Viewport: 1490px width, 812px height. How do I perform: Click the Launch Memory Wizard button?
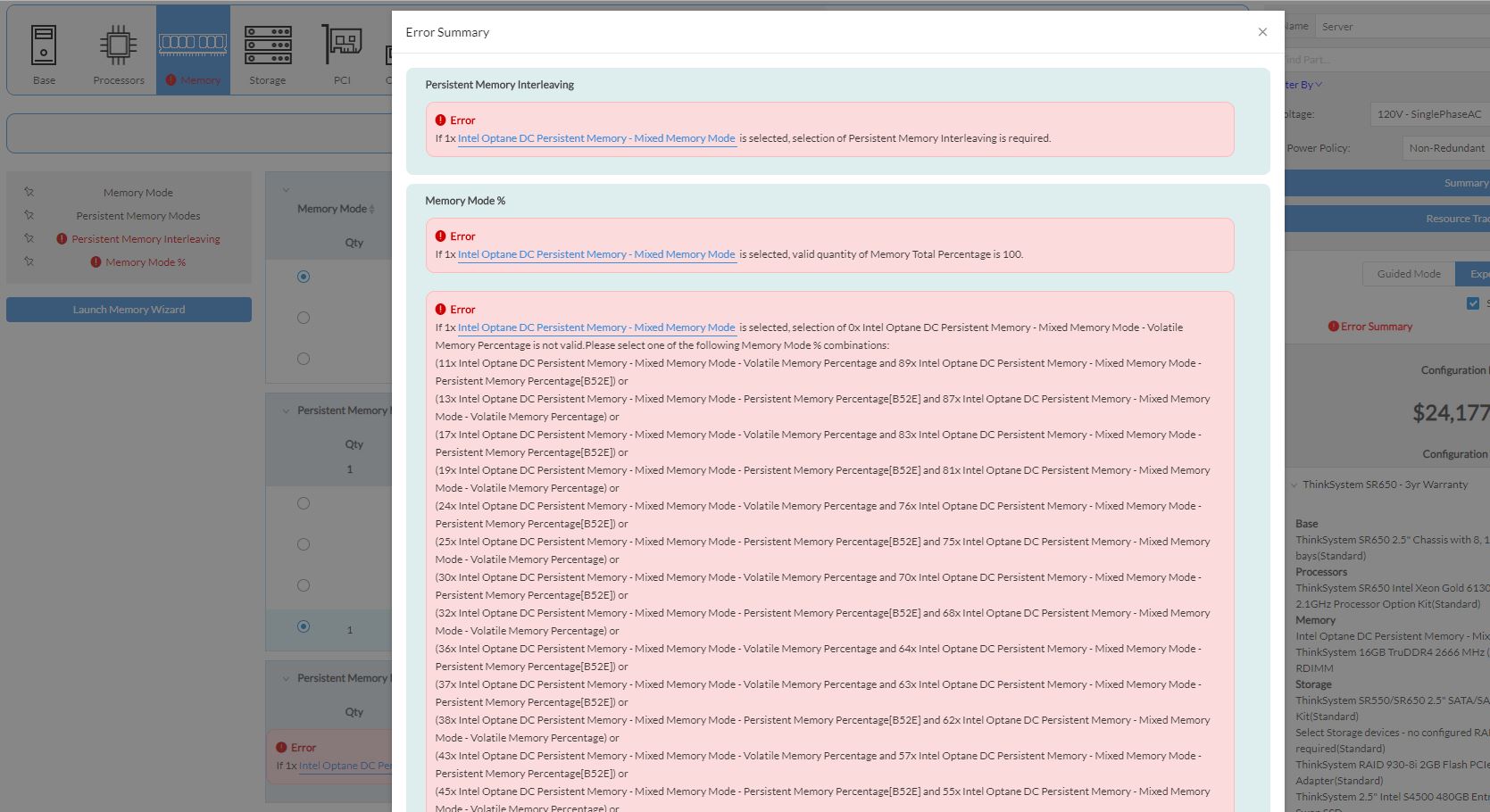pos(129,310)
